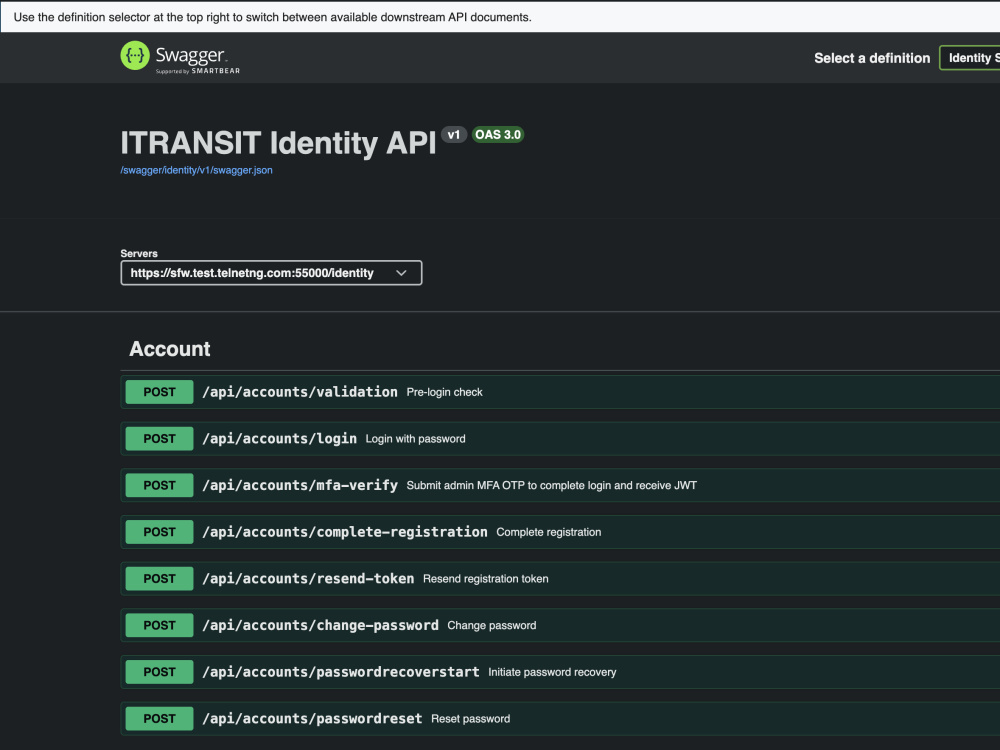Open the Identity definition selector dropdown
The image size is (1000, 750).
coord(969,58)
